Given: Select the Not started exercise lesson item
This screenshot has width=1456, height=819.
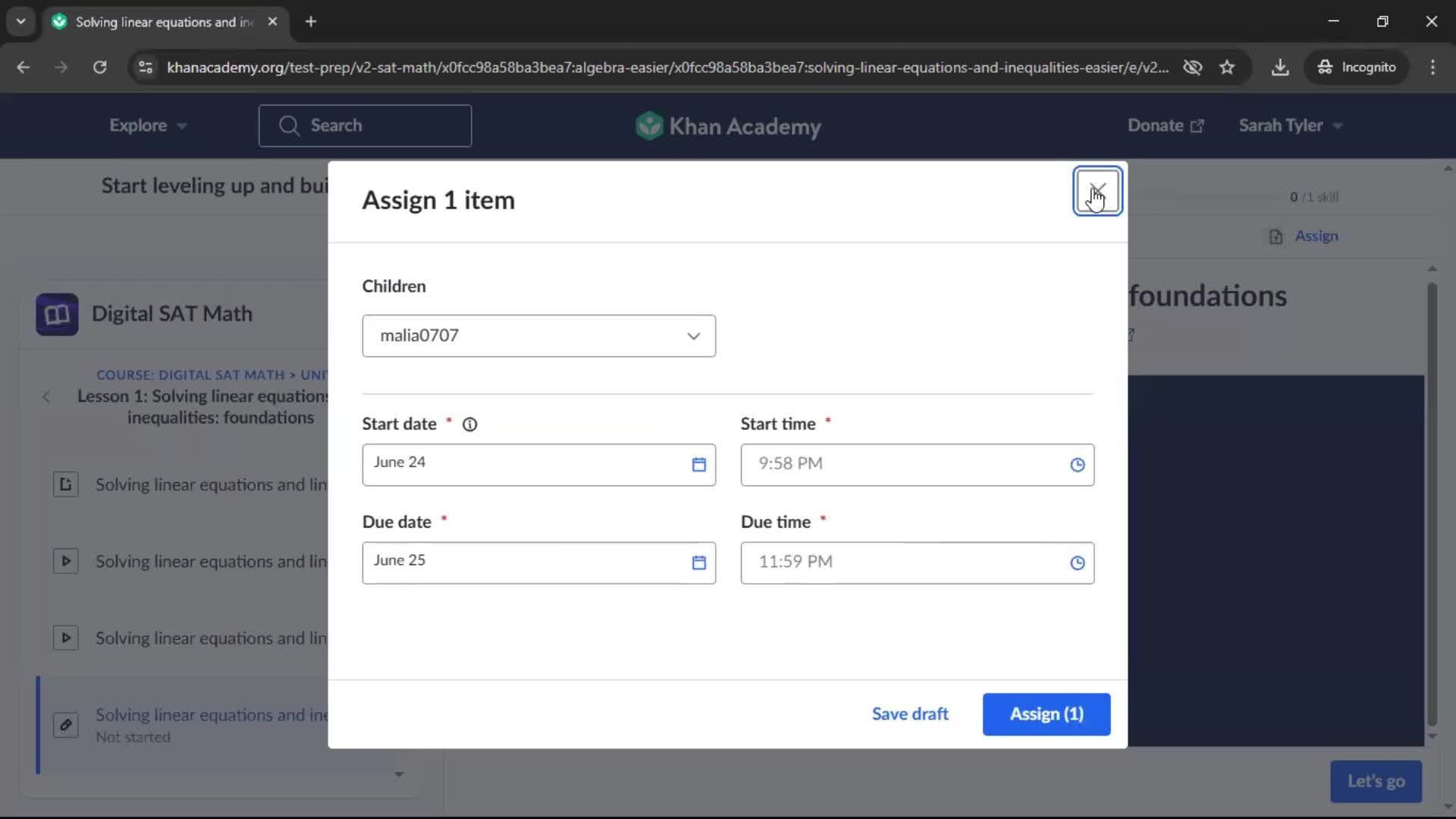Looking at the screenshot, I should point(184,725).
